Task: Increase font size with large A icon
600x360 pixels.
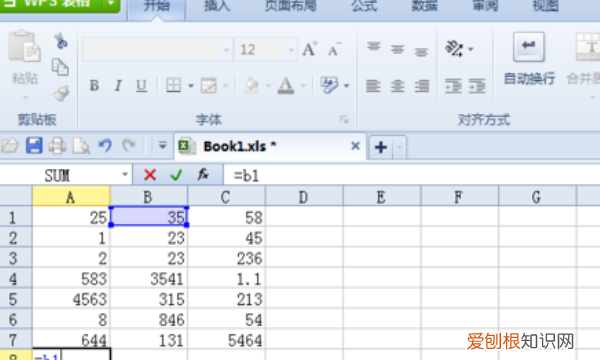Action: coord(309,49)
